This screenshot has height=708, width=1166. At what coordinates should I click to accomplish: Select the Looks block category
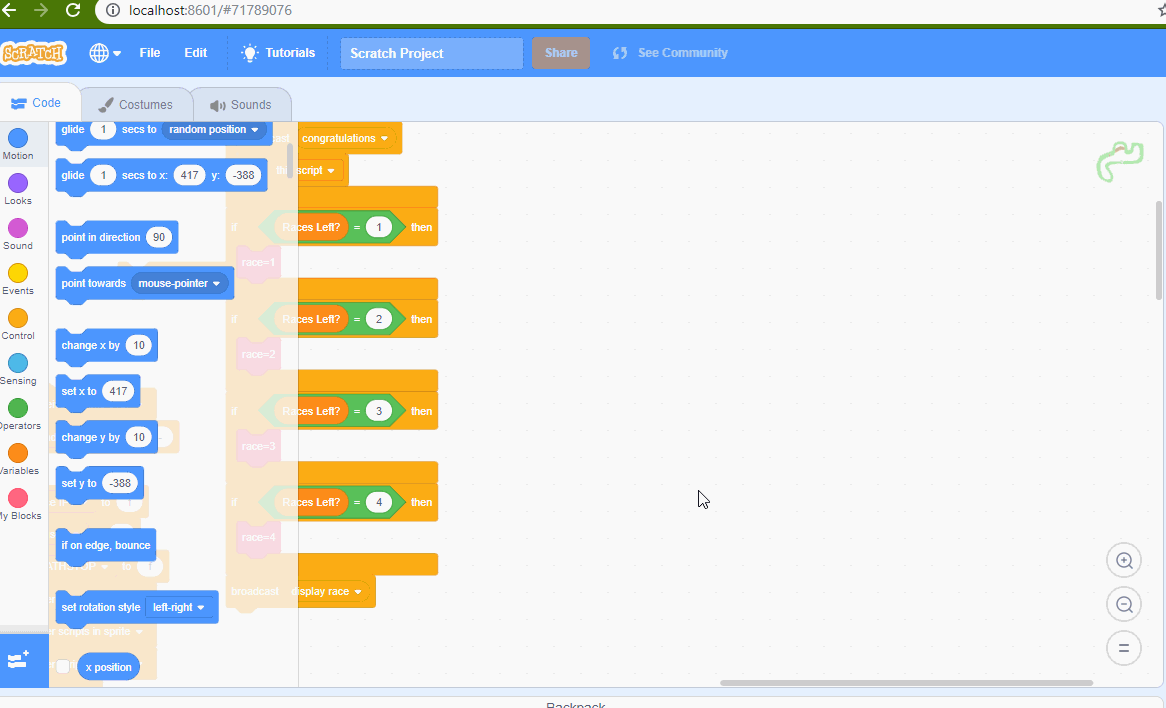(x=18, y=190)
